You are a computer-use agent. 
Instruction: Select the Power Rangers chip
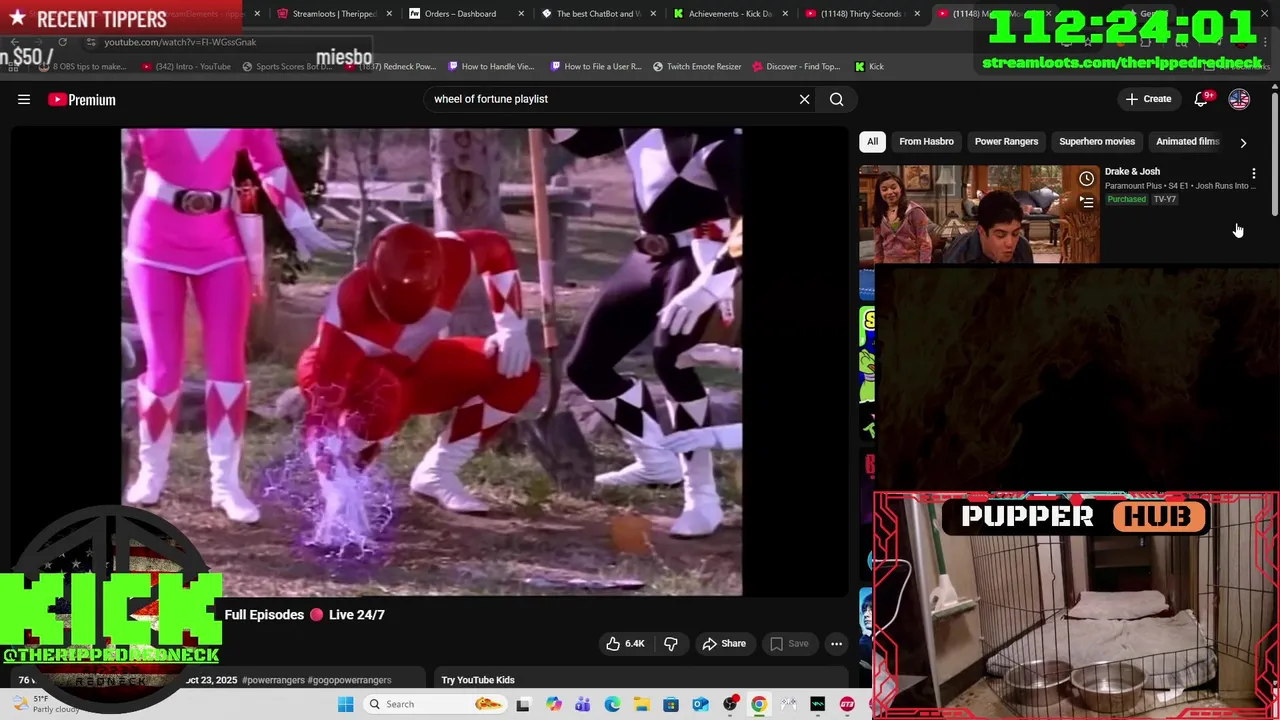pos(1006,141)
